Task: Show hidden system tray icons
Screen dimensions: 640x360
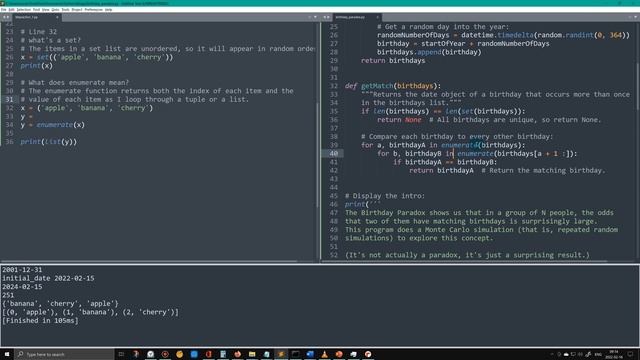Action: [552, 354]
